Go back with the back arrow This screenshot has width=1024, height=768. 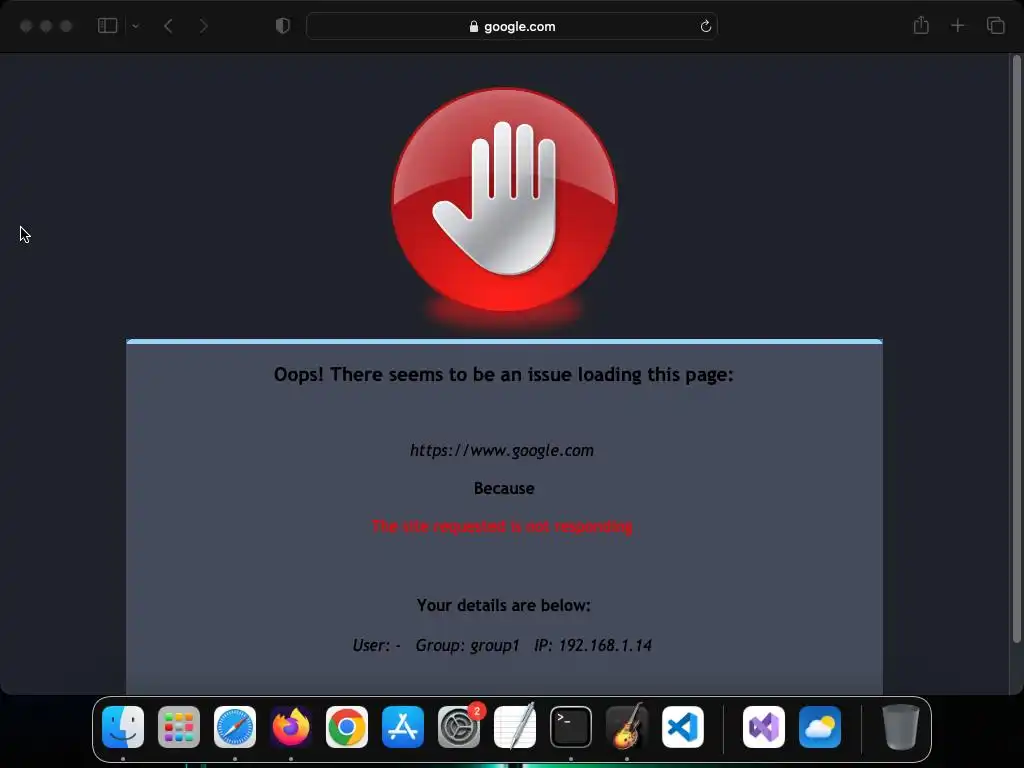[x=168, y=26]
